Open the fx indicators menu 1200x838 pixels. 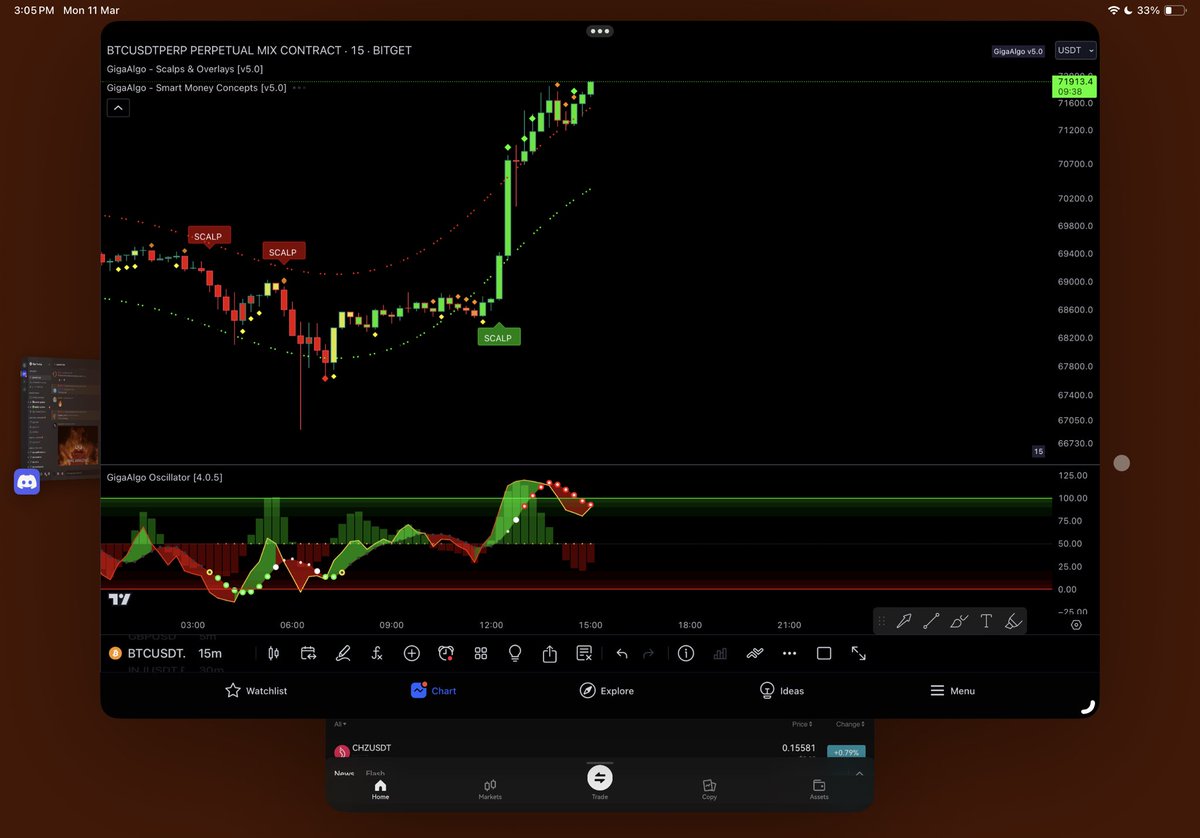pos(377,653)
